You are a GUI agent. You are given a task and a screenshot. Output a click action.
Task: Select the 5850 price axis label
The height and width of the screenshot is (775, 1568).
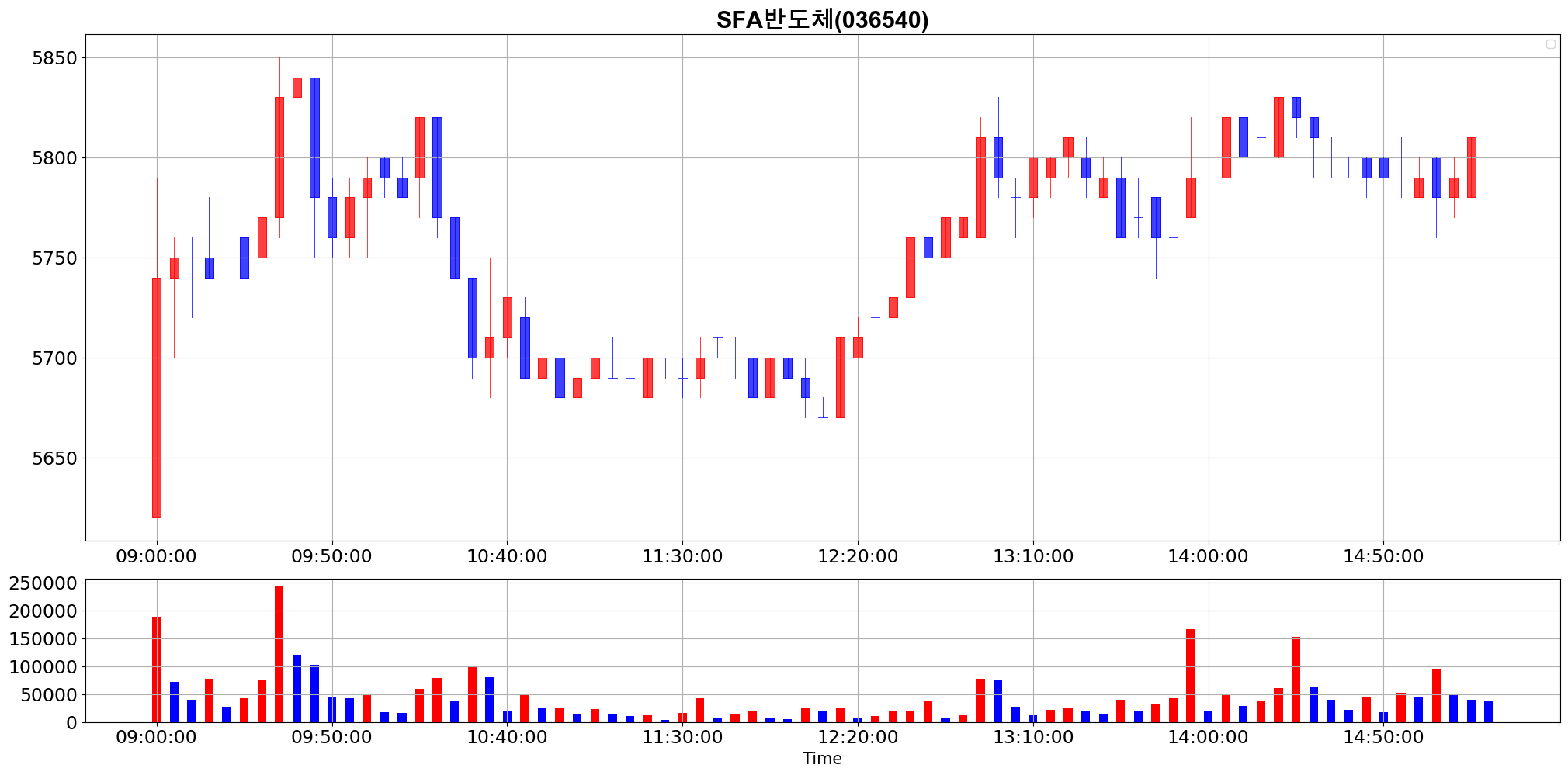[55, 58]
